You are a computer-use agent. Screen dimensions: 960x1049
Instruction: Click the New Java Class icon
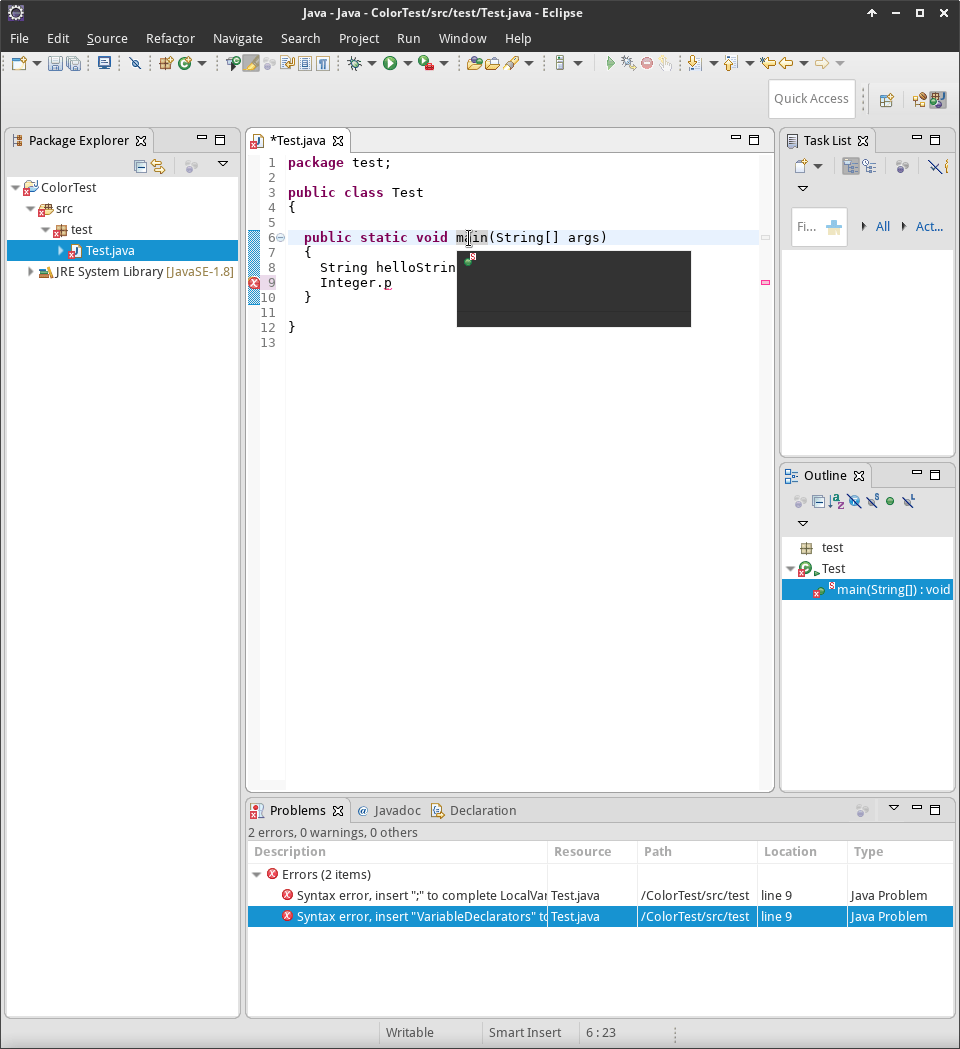pyautogui.click(x=185, y=64)
